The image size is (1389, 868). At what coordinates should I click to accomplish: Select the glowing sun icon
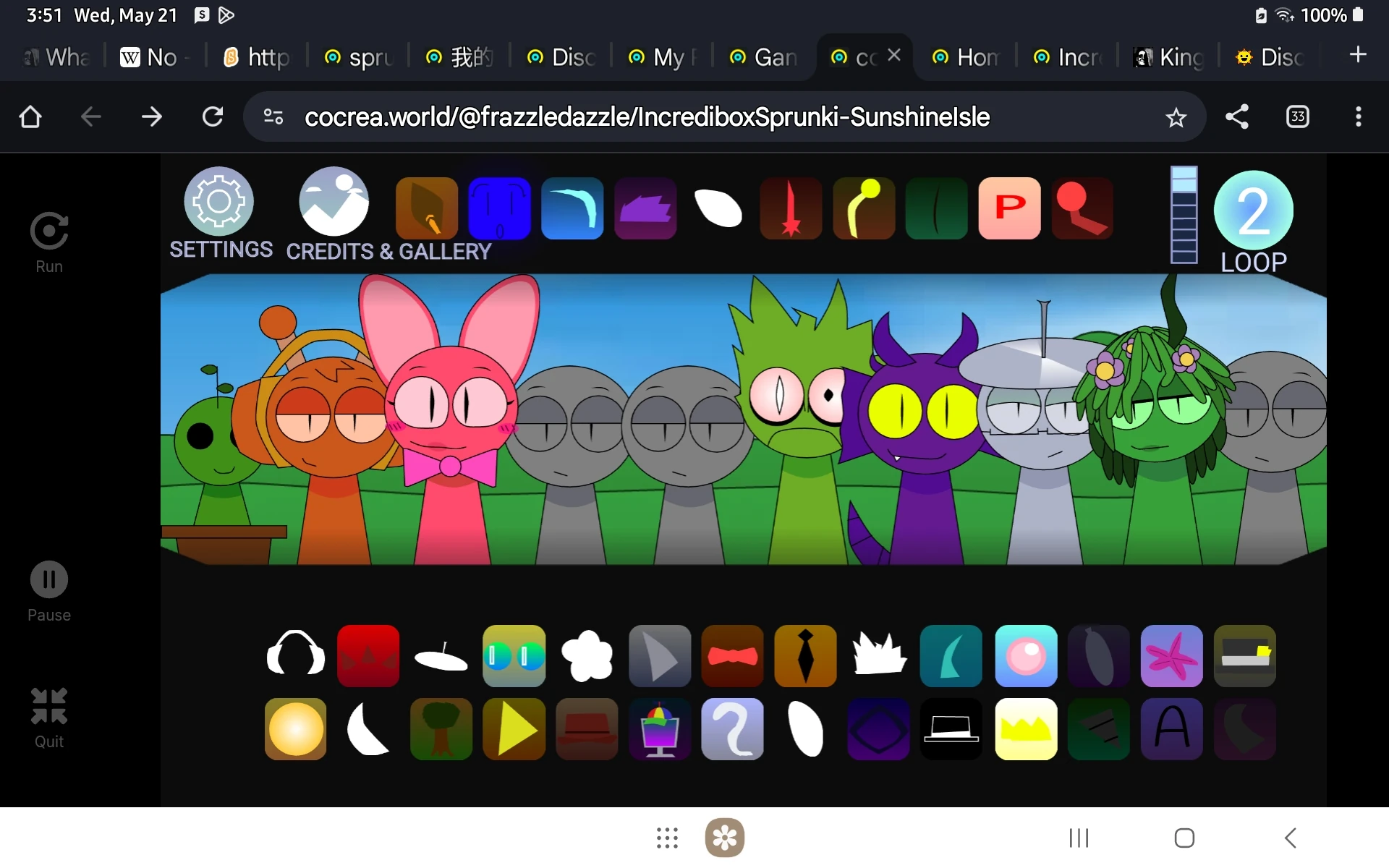tap(296, 728)
